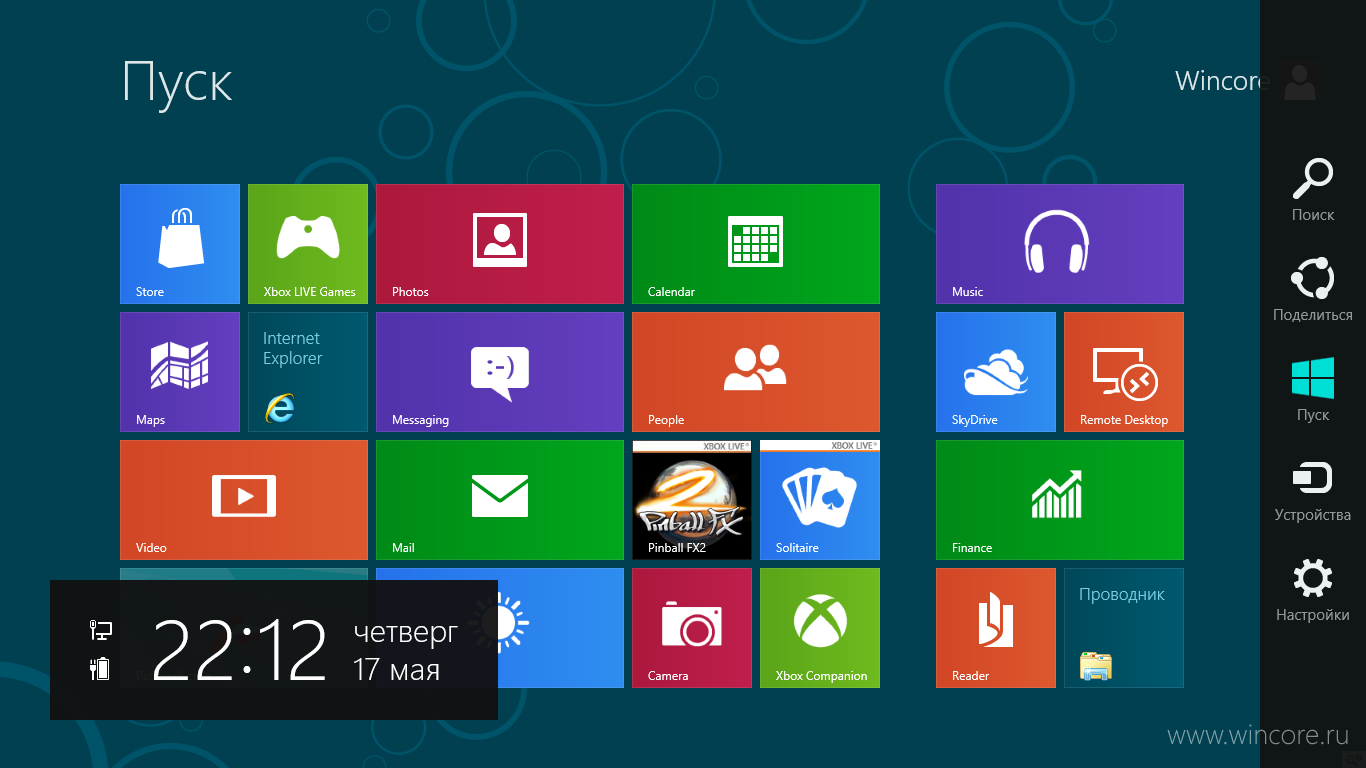Launch the Solitaire tile
Viewport: 1366px width, 768px height.
click(x=820, y=500)
